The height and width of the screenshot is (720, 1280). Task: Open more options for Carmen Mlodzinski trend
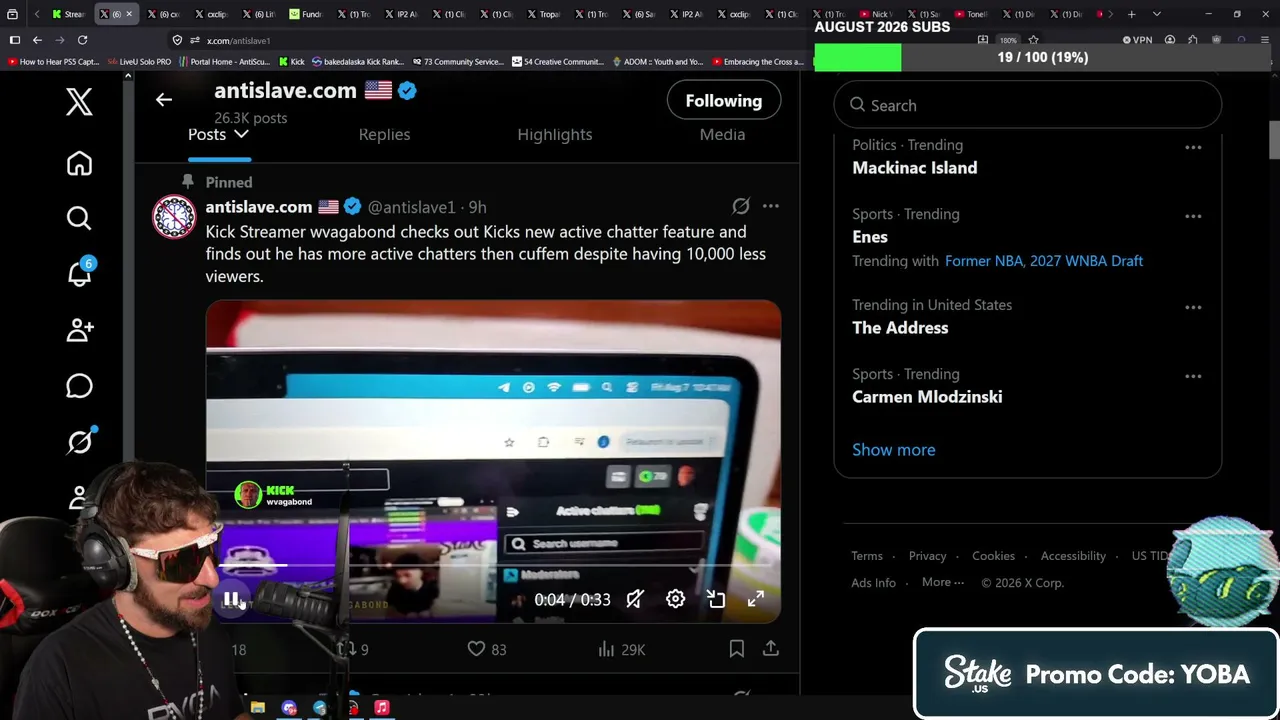1193,376
